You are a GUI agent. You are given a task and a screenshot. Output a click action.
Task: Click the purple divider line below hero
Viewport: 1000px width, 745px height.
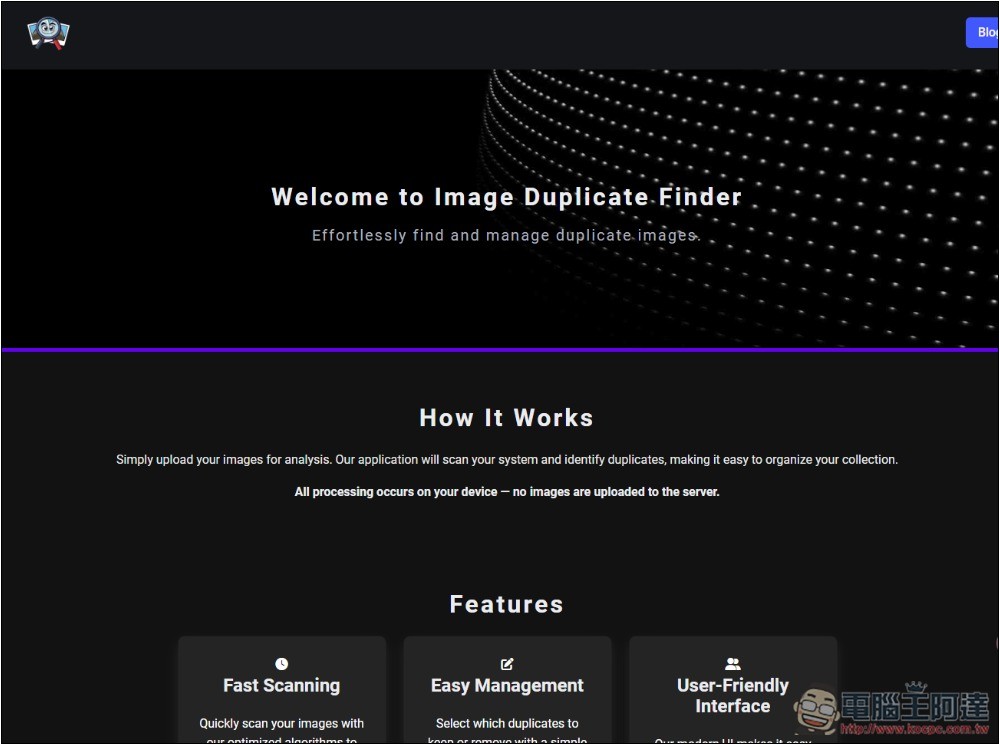pyautogui.click(x=500, y=350)
